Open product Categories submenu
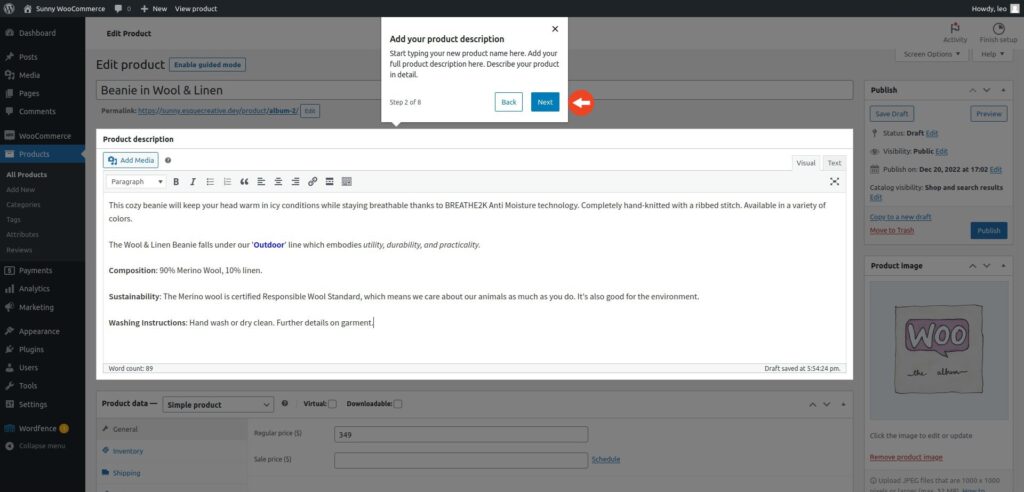 click(23, 205)
